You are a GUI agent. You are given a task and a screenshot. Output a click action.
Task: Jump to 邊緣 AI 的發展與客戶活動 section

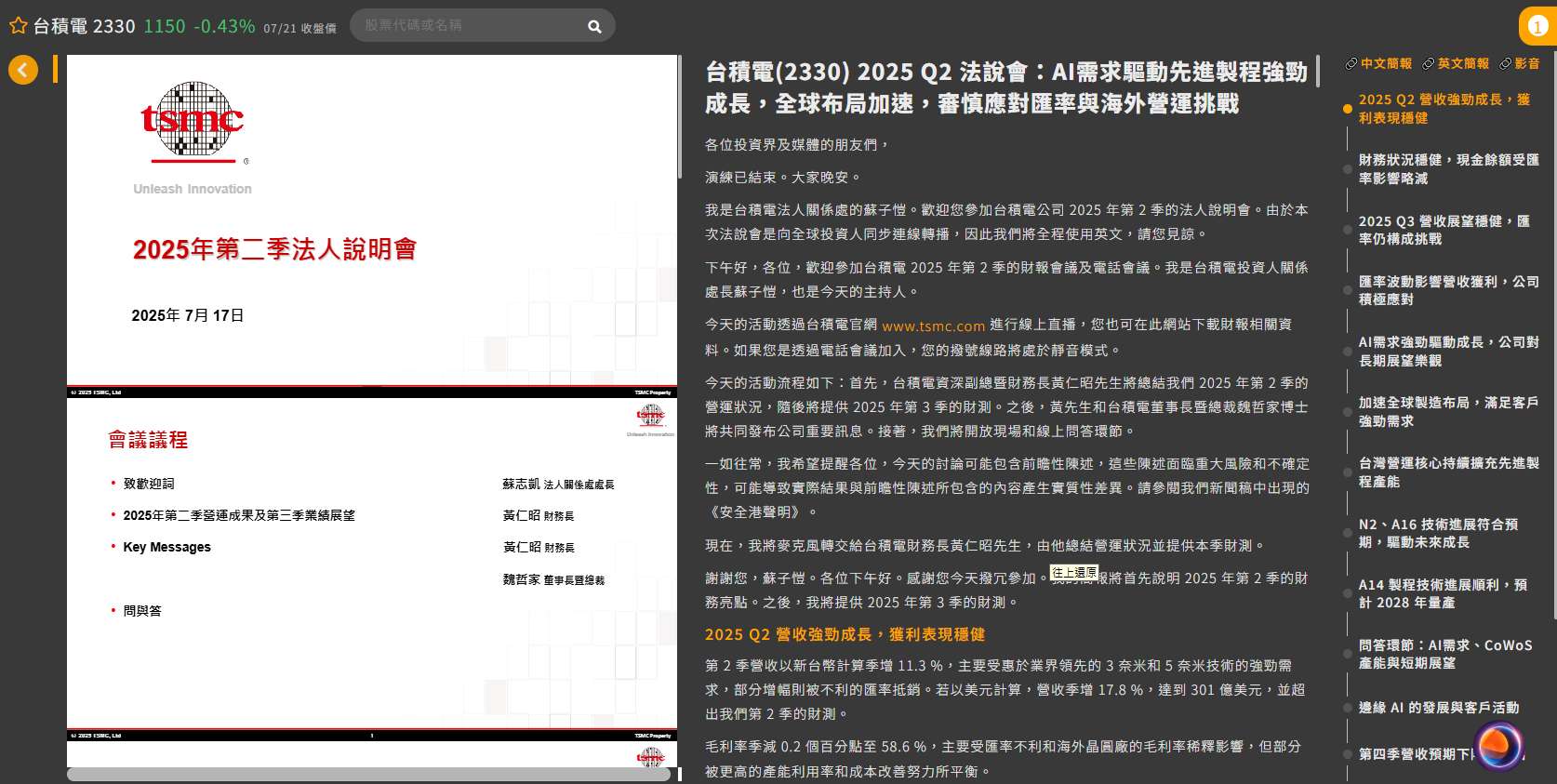pyautogui.click(x=1439, y=708)
